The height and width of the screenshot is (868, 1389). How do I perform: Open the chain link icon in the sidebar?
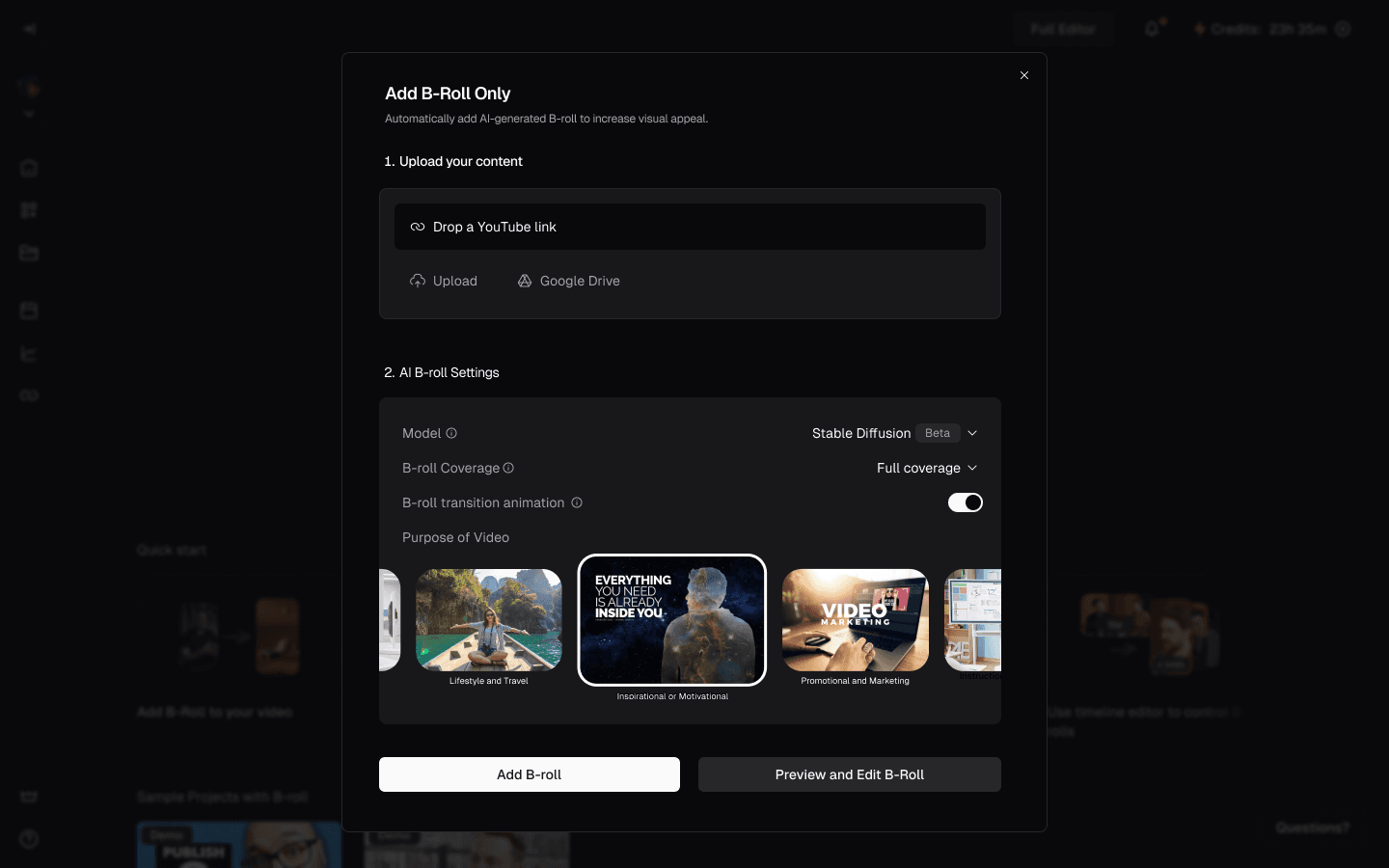tap(29, 395)
